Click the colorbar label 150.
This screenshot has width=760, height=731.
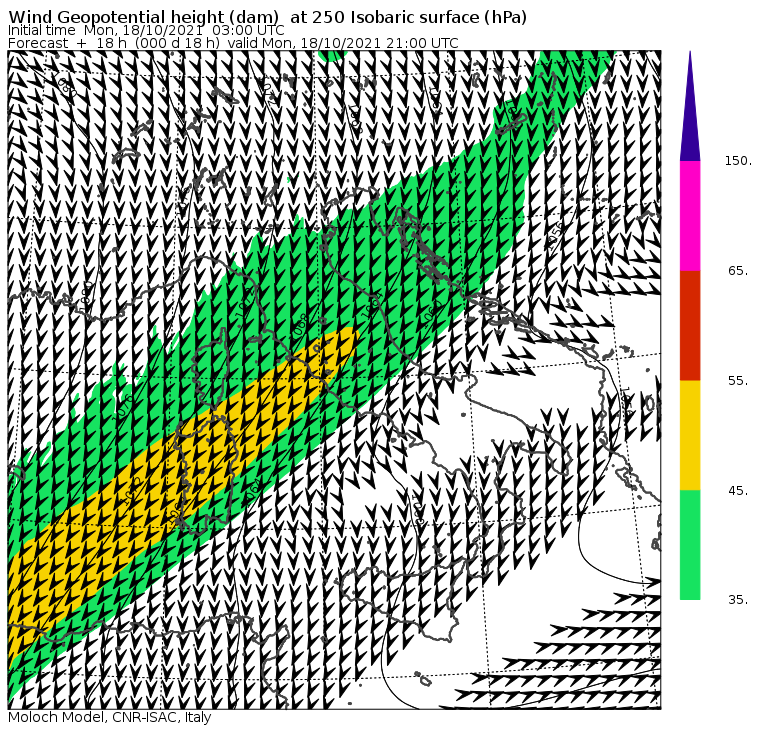pyautogui.click(x=738, y=160)
